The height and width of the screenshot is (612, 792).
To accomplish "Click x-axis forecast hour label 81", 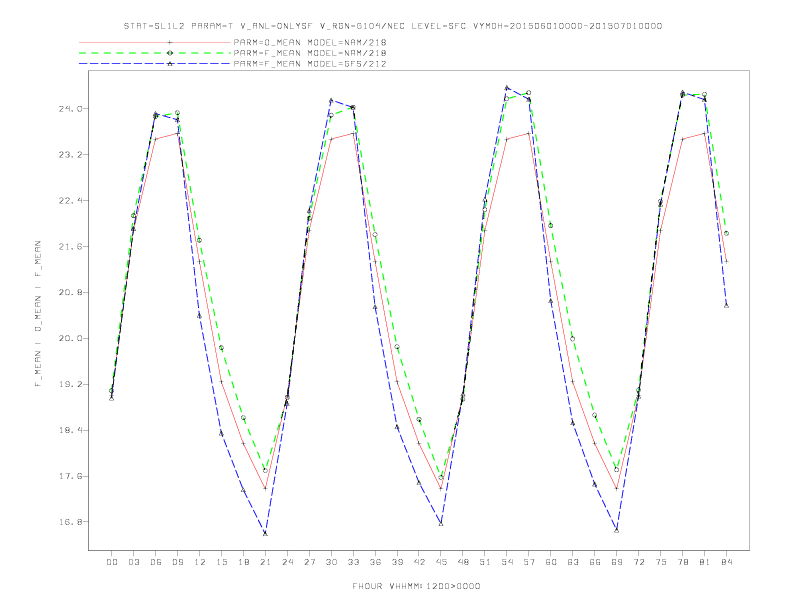I will 705,562.
